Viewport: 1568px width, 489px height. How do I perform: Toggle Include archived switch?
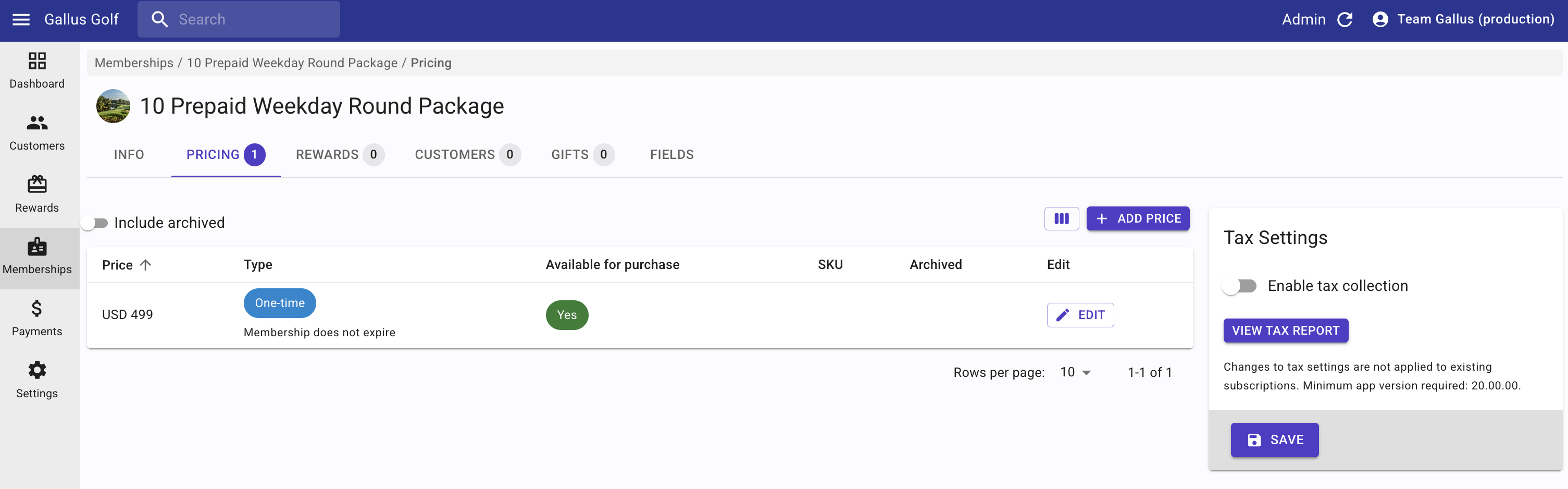[95, 223]
